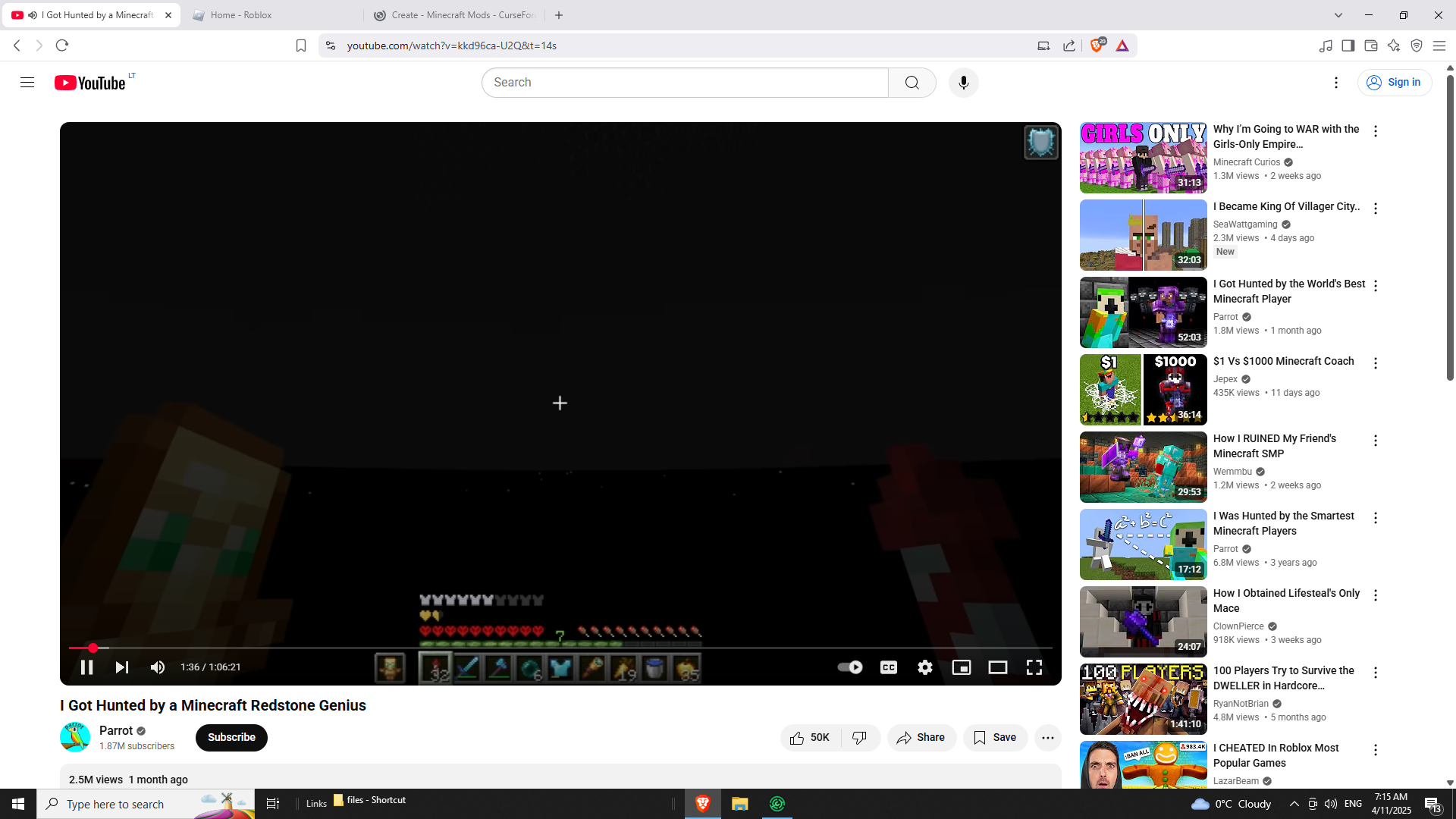1456x819 pixels.
Task: Switch to theater mode
Action: coord(997,667)
